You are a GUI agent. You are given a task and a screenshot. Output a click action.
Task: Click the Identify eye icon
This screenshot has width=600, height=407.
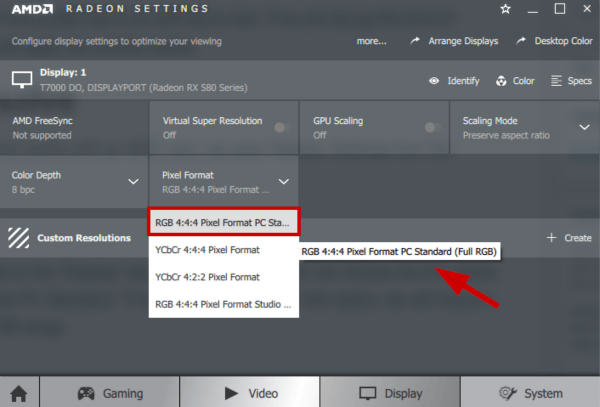coord(434,81)
